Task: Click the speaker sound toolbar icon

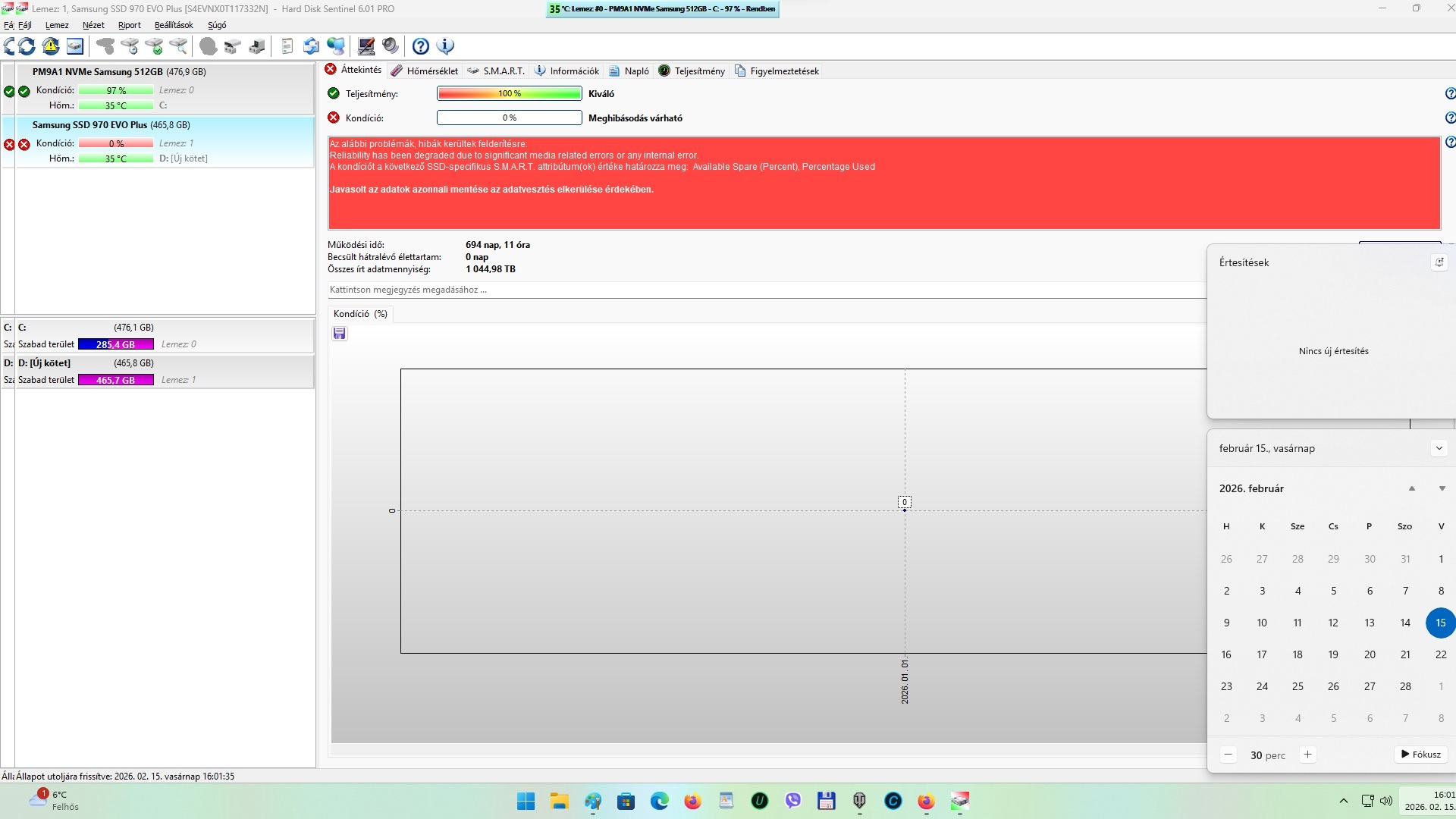Action: [391, 46]
